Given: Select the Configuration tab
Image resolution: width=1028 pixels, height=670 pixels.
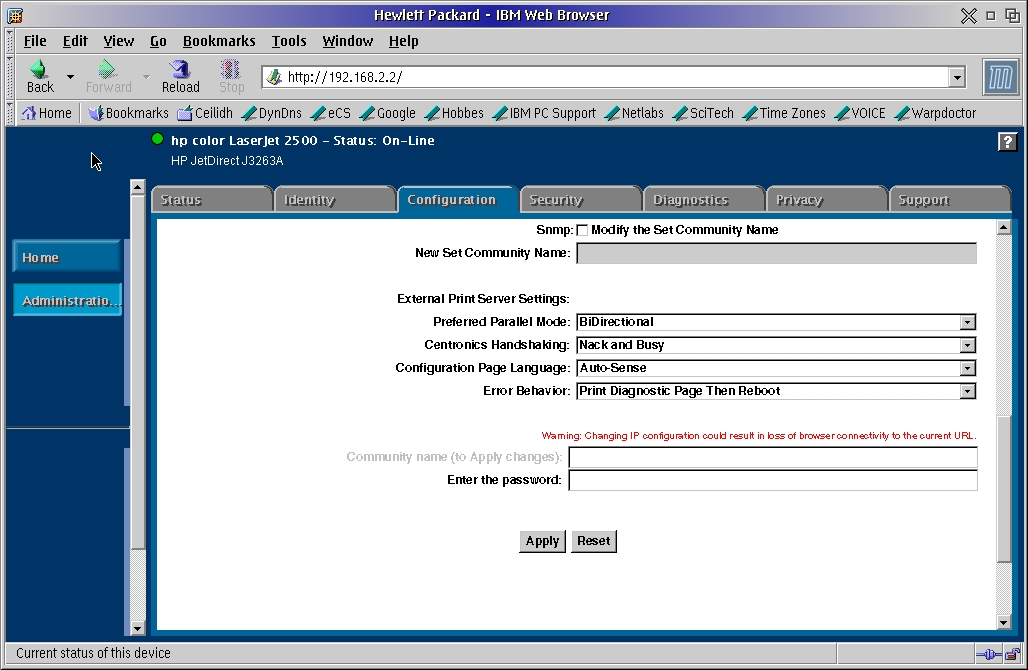Looking at the screenshot, I should (x=458, y=200).
